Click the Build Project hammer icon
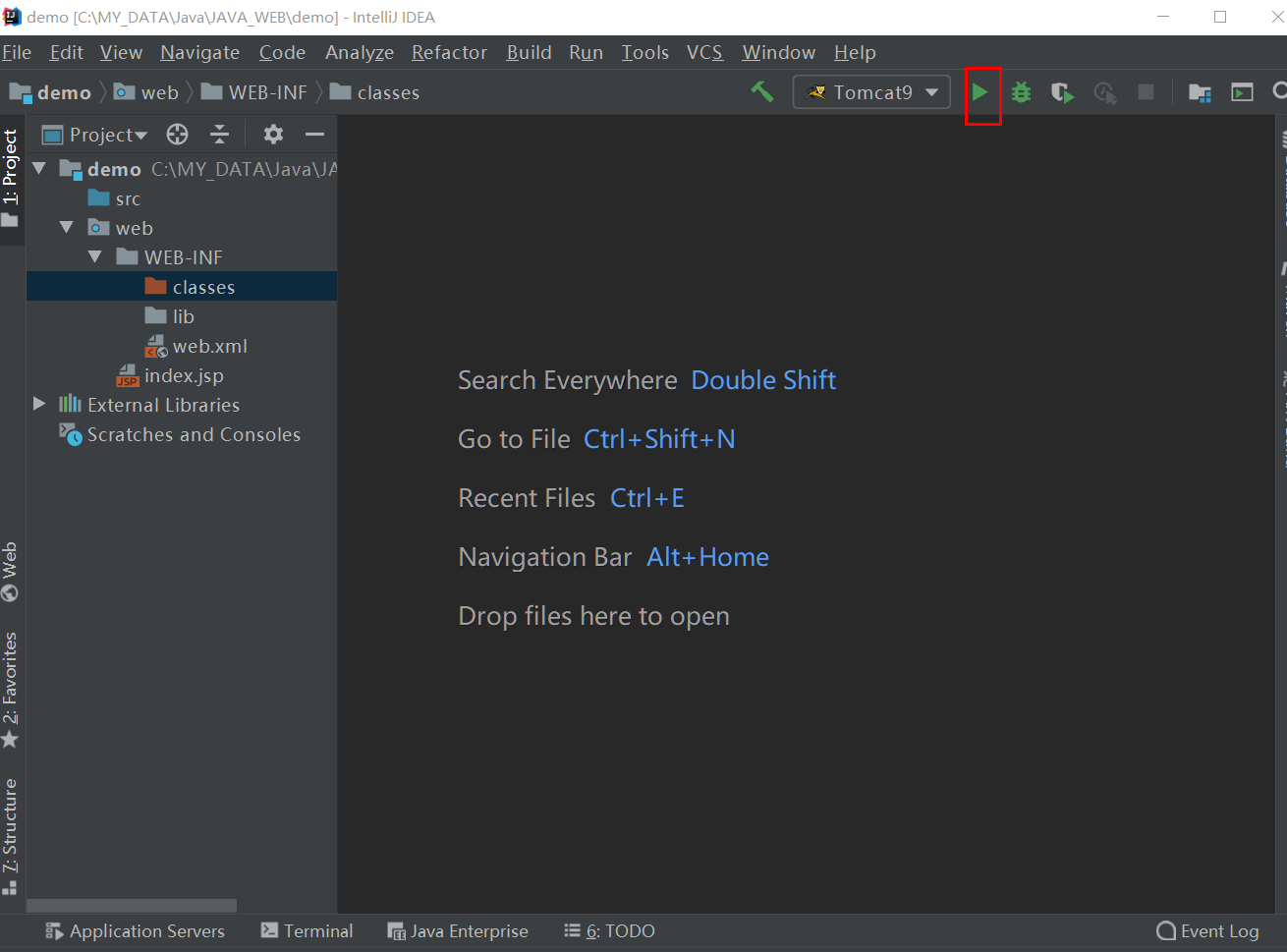The height and width of the screenshot is (952, 1287). [x=762, y=92]
